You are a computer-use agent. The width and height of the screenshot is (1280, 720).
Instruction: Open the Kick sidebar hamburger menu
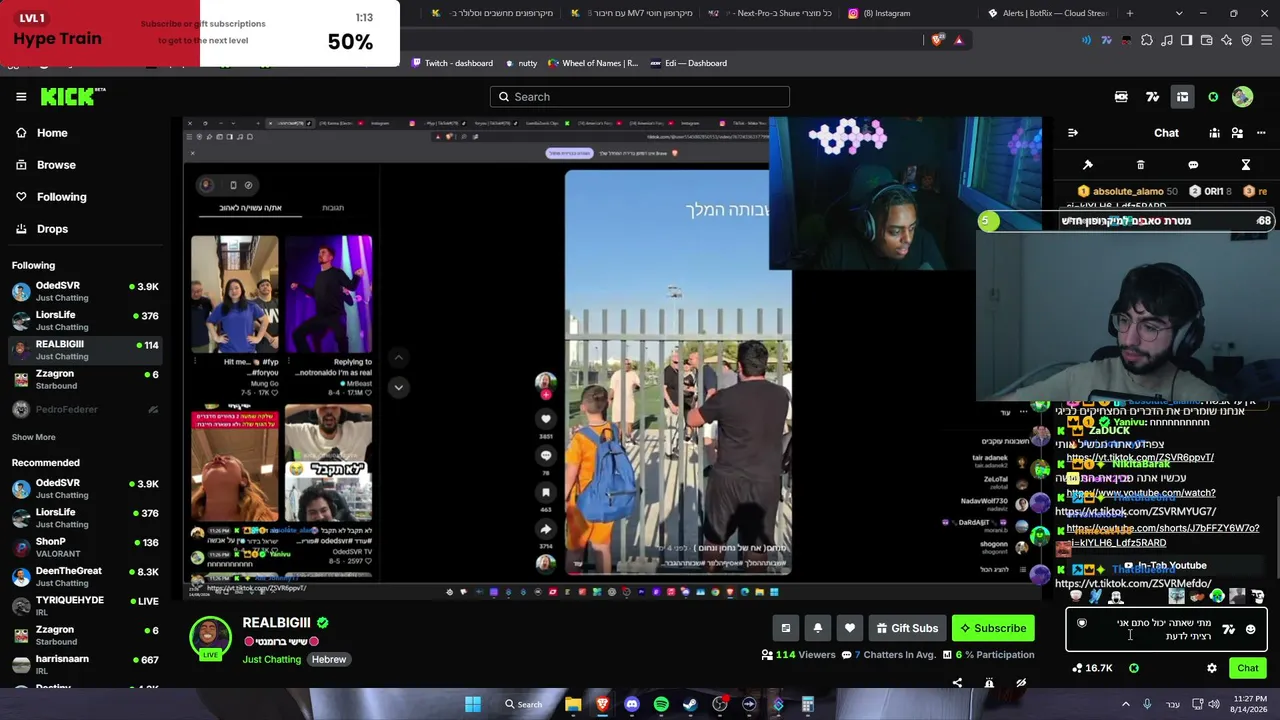point(21,97)
